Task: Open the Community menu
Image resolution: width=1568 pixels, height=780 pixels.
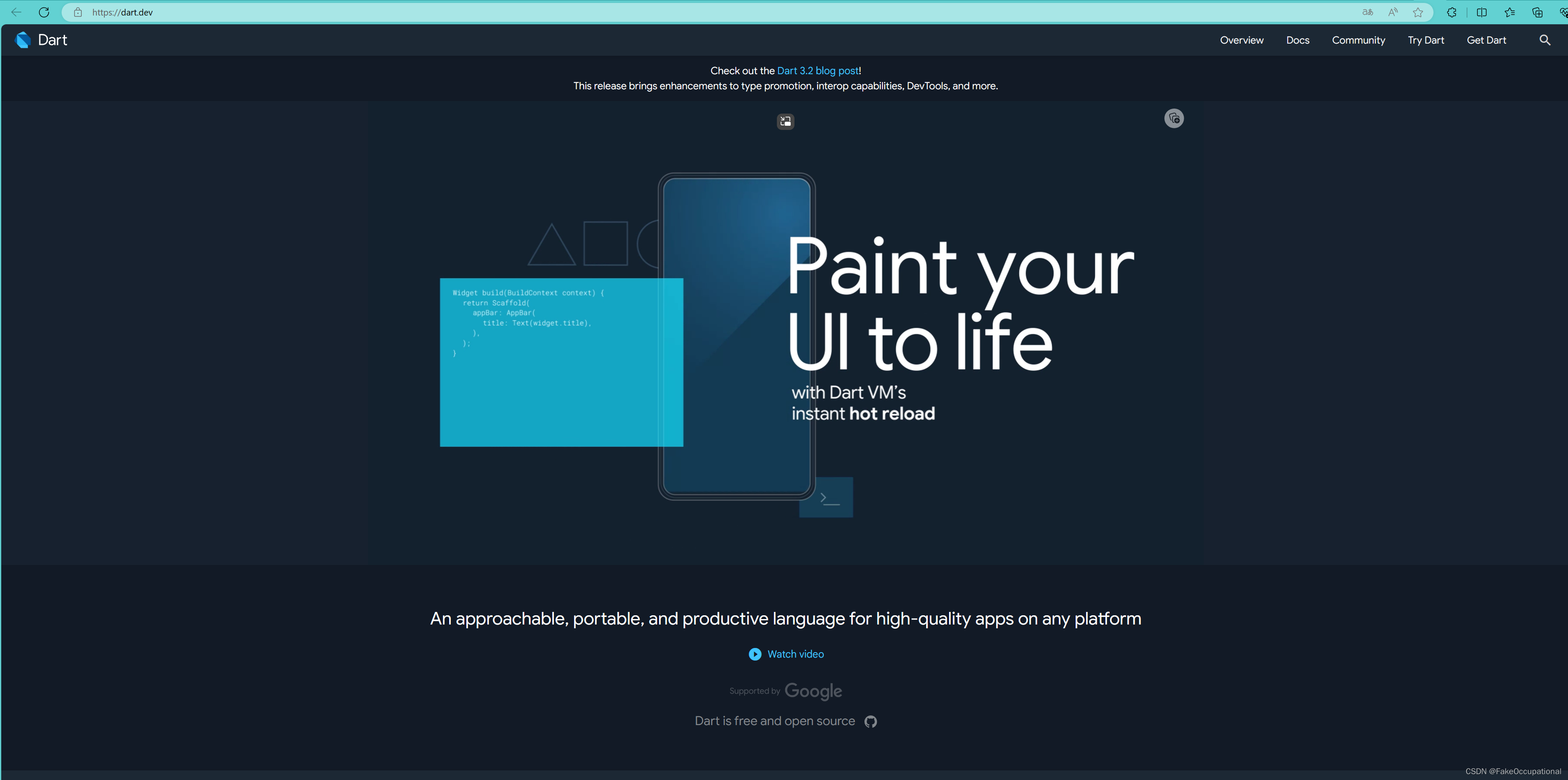Action: pos(1358,40)
